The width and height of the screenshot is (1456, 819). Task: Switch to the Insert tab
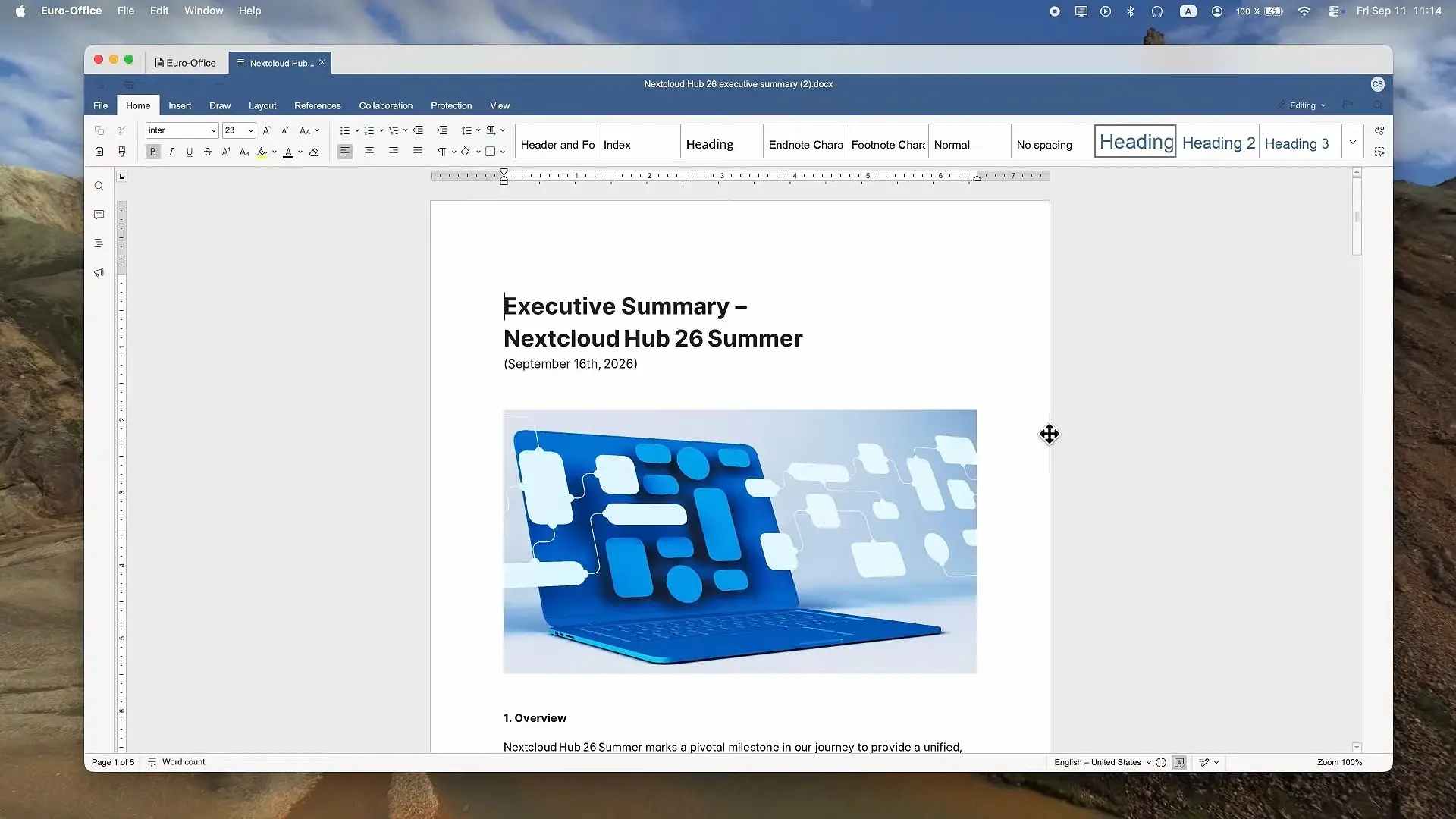(180, 105)
